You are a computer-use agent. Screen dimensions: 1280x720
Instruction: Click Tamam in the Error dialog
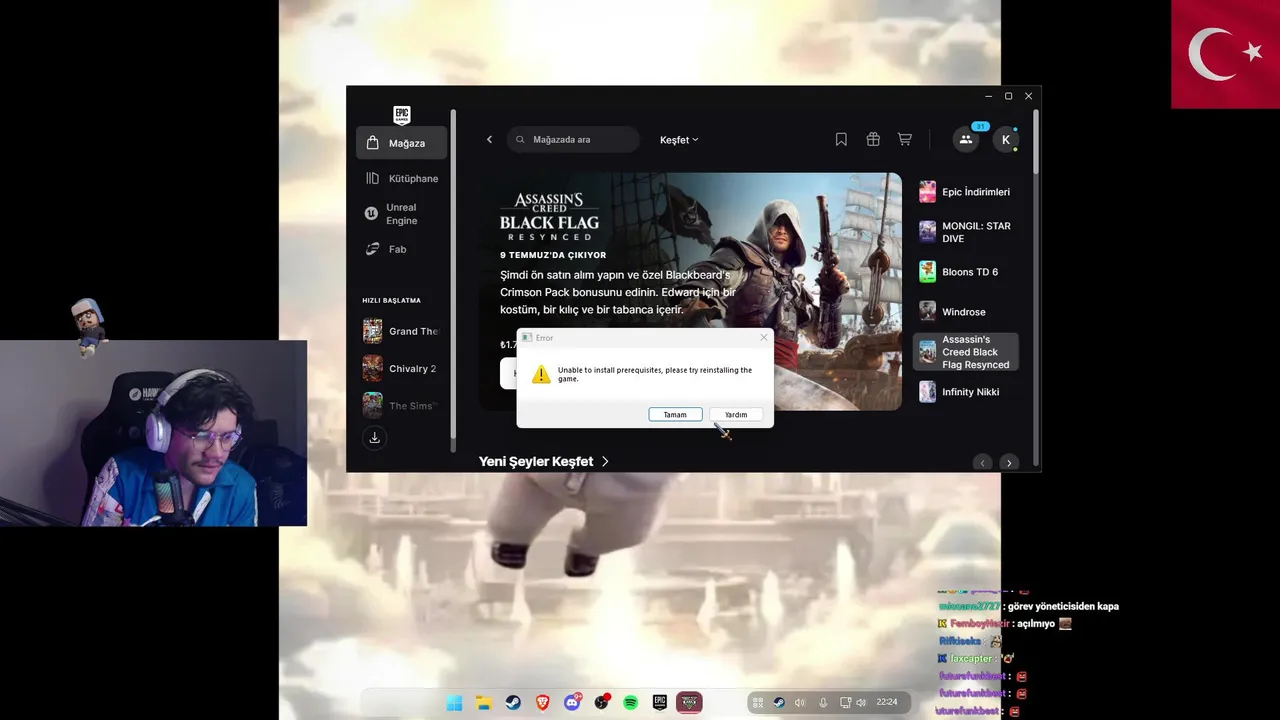click(675, 414)
